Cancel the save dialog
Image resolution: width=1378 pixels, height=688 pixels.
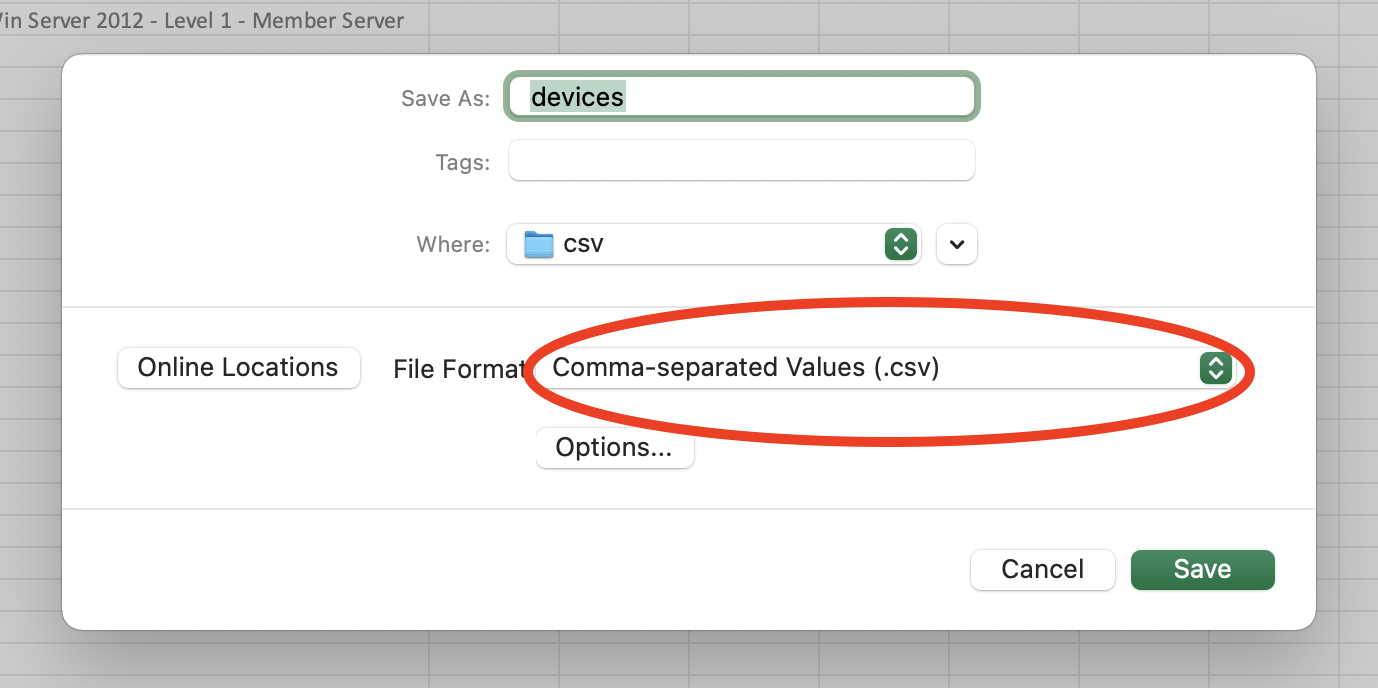tap(1042, 570)
